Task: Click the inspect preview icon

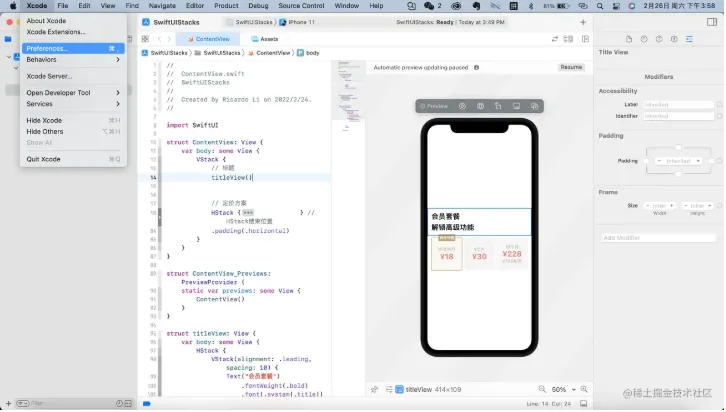Action: 480,106
